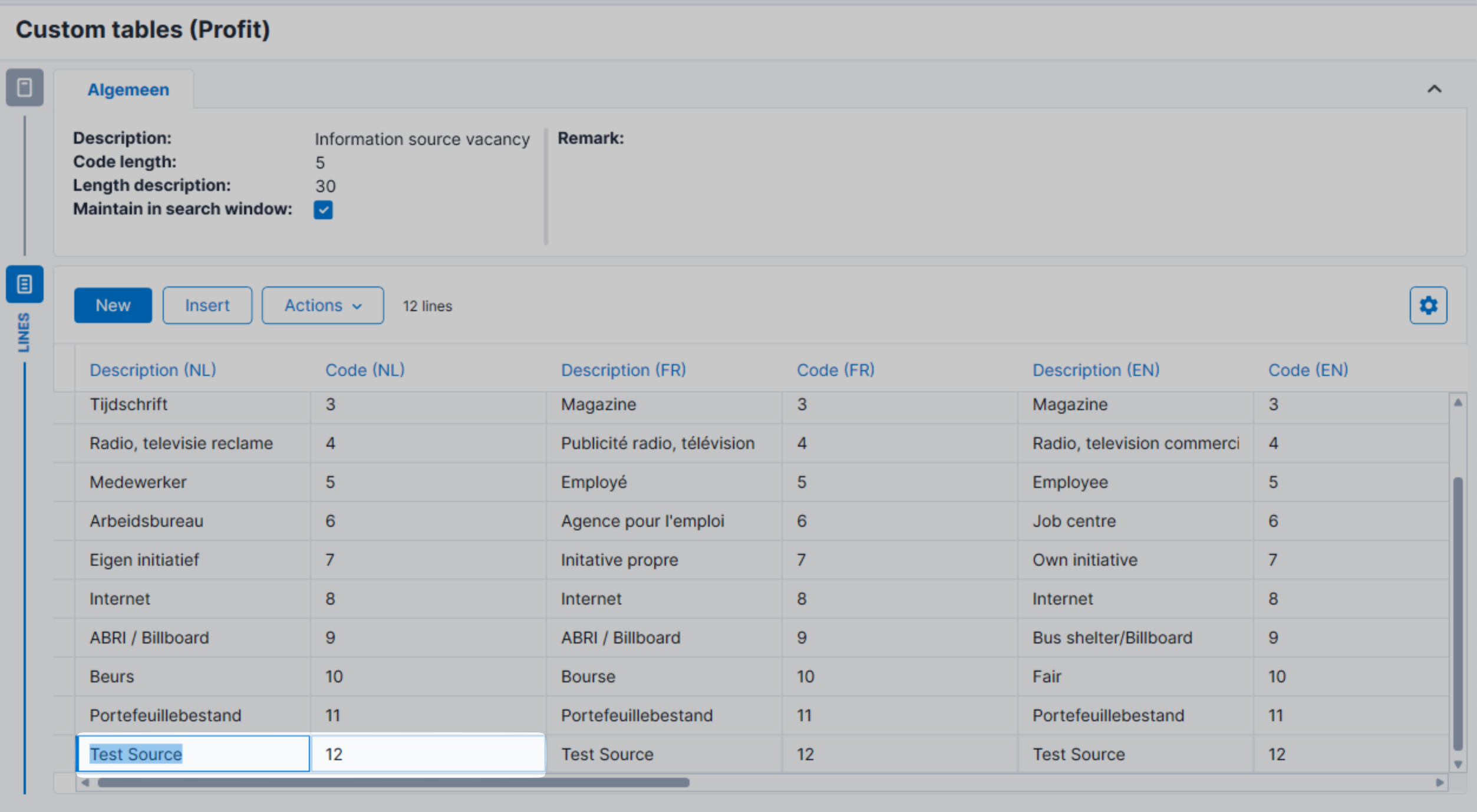Open the Actions dropdown menu

point(322,305)
